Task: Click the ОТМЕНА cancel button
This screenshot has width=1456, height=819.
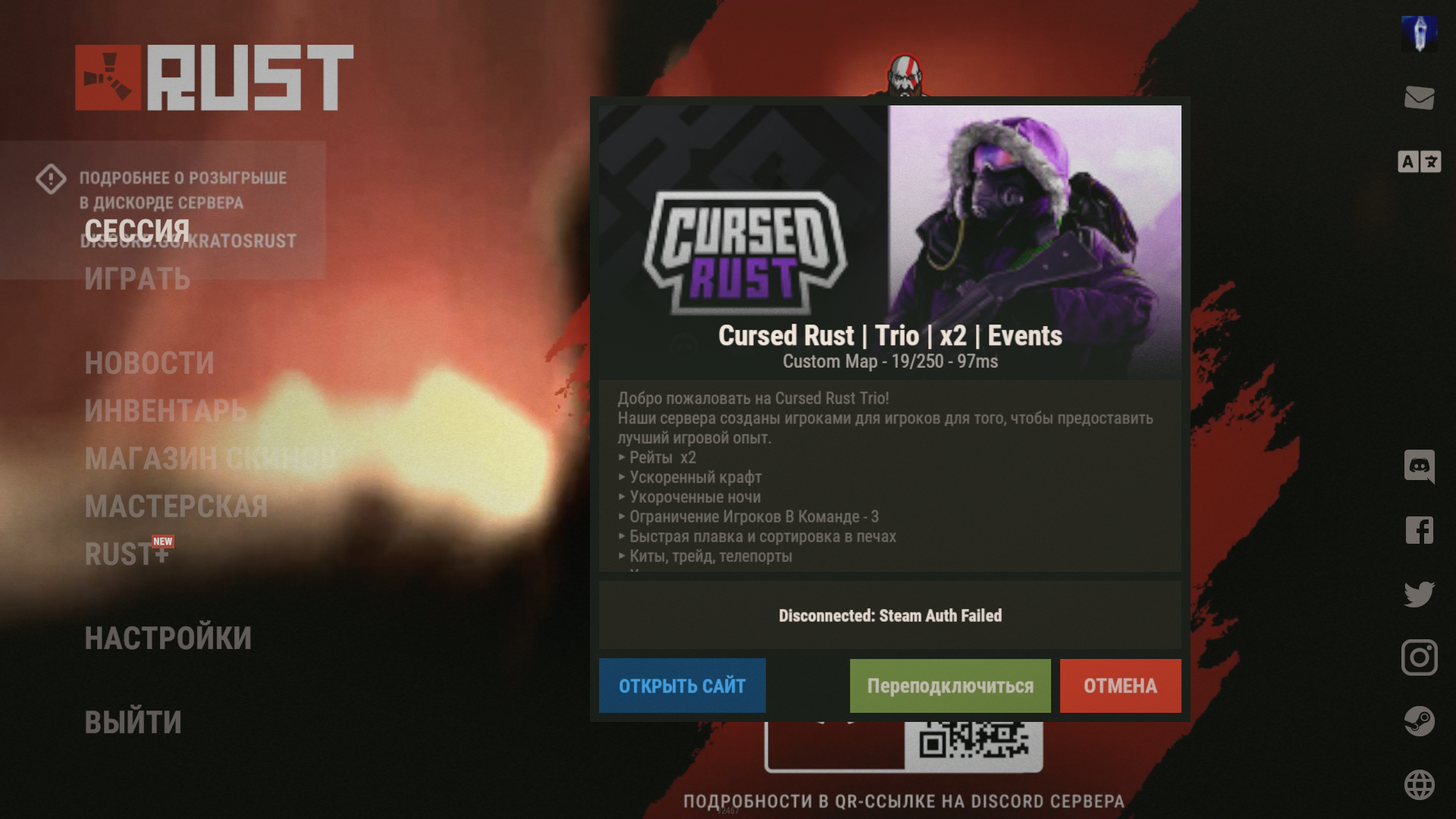Action: (1121, 685)
